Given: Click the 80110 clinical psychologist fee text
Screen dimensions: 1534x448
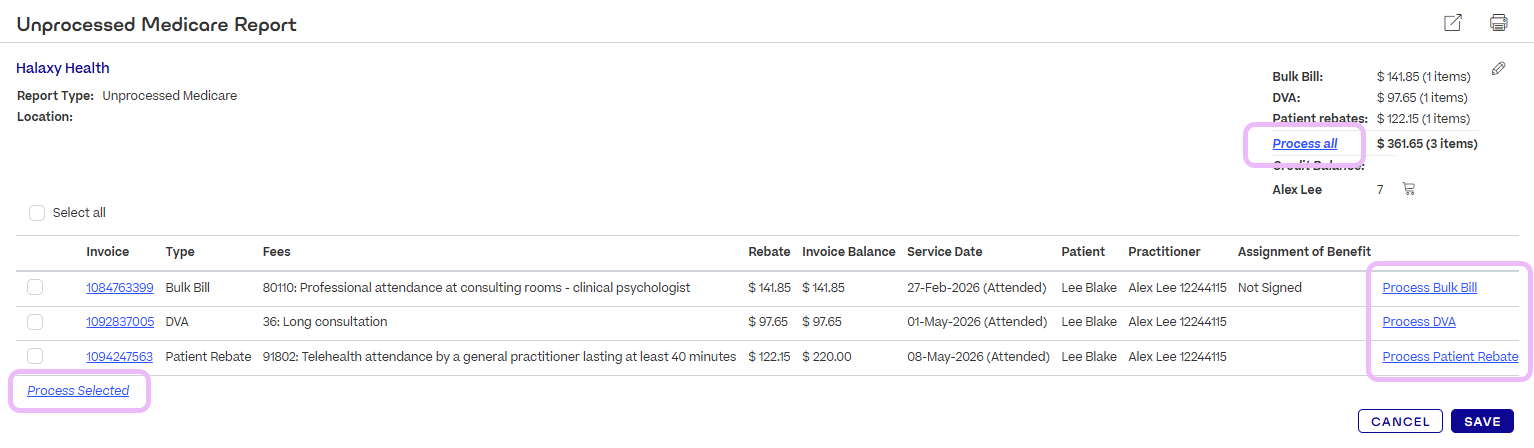Looking at the screenshot, I should coord(477,288).
